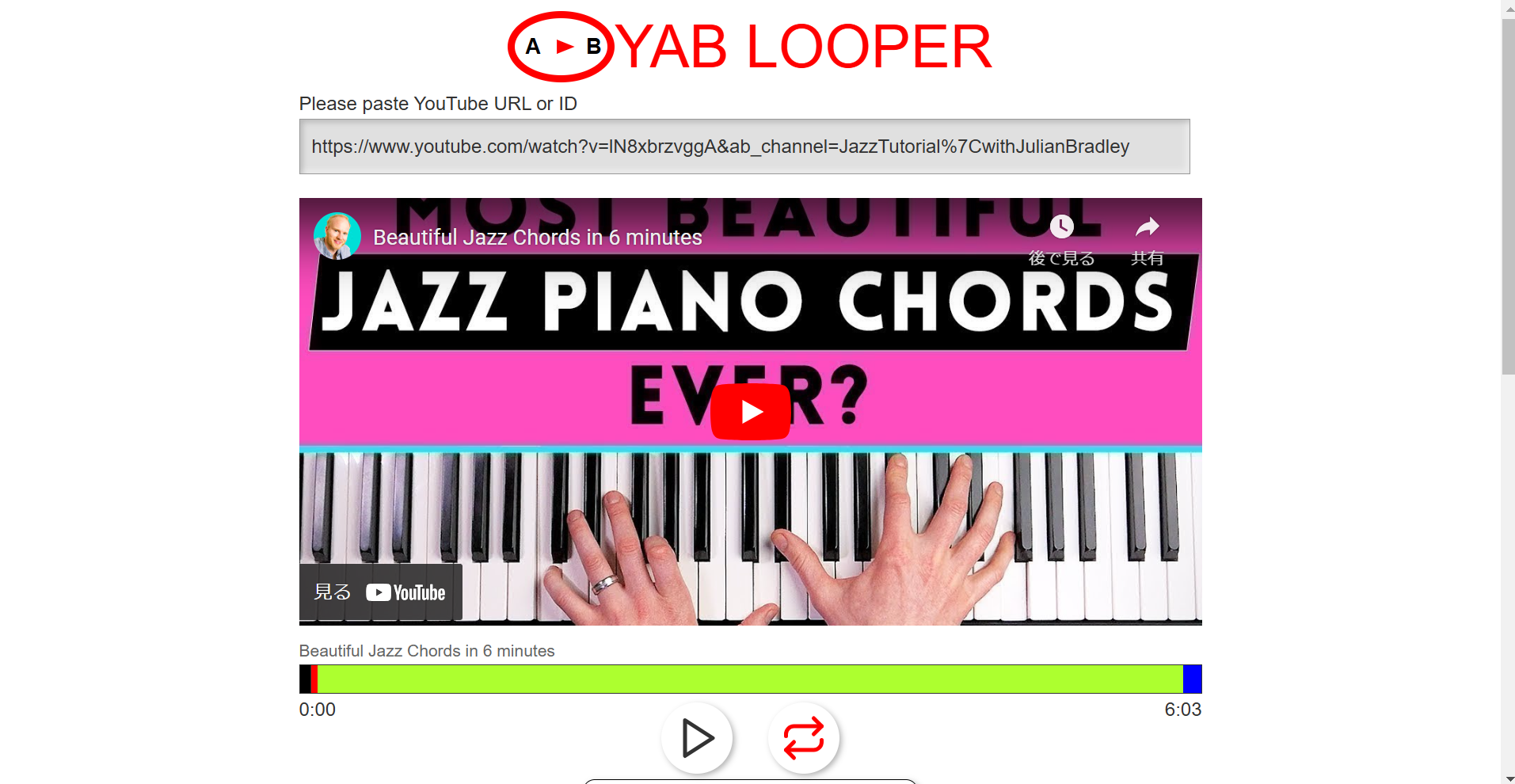Click the red YouTube play button overlay
Viewport: 1515px width, 784px height.
750,412
